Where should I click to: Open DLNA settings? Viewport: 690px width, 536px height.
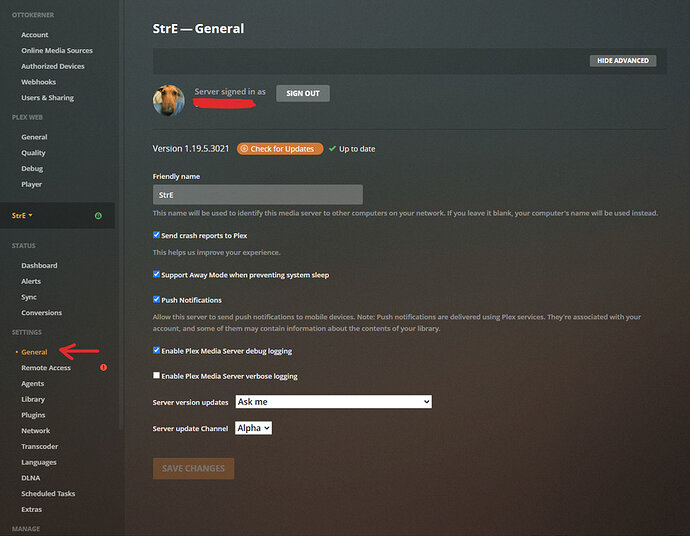click(31, 478)
